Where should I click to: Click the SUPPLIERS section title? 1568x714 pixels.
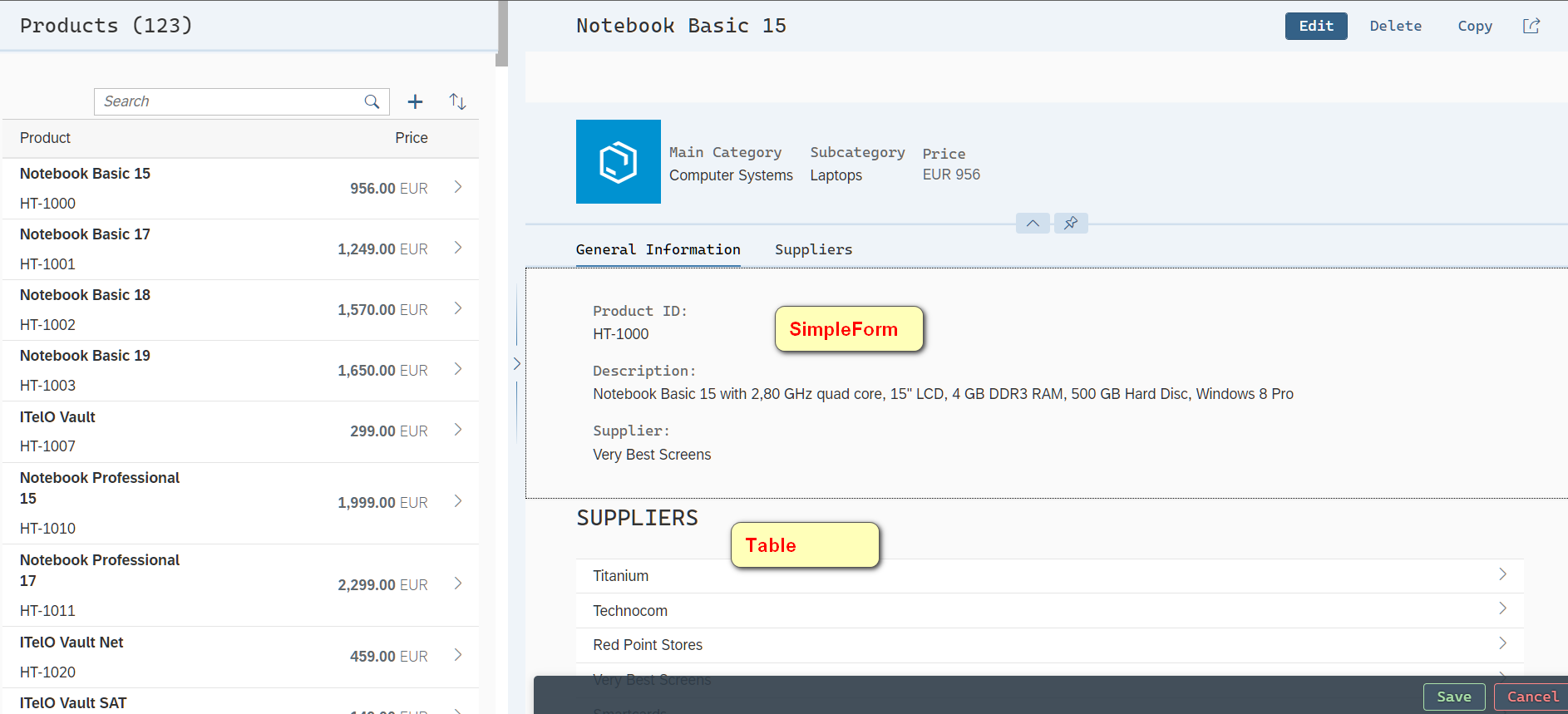click(638, 518)
